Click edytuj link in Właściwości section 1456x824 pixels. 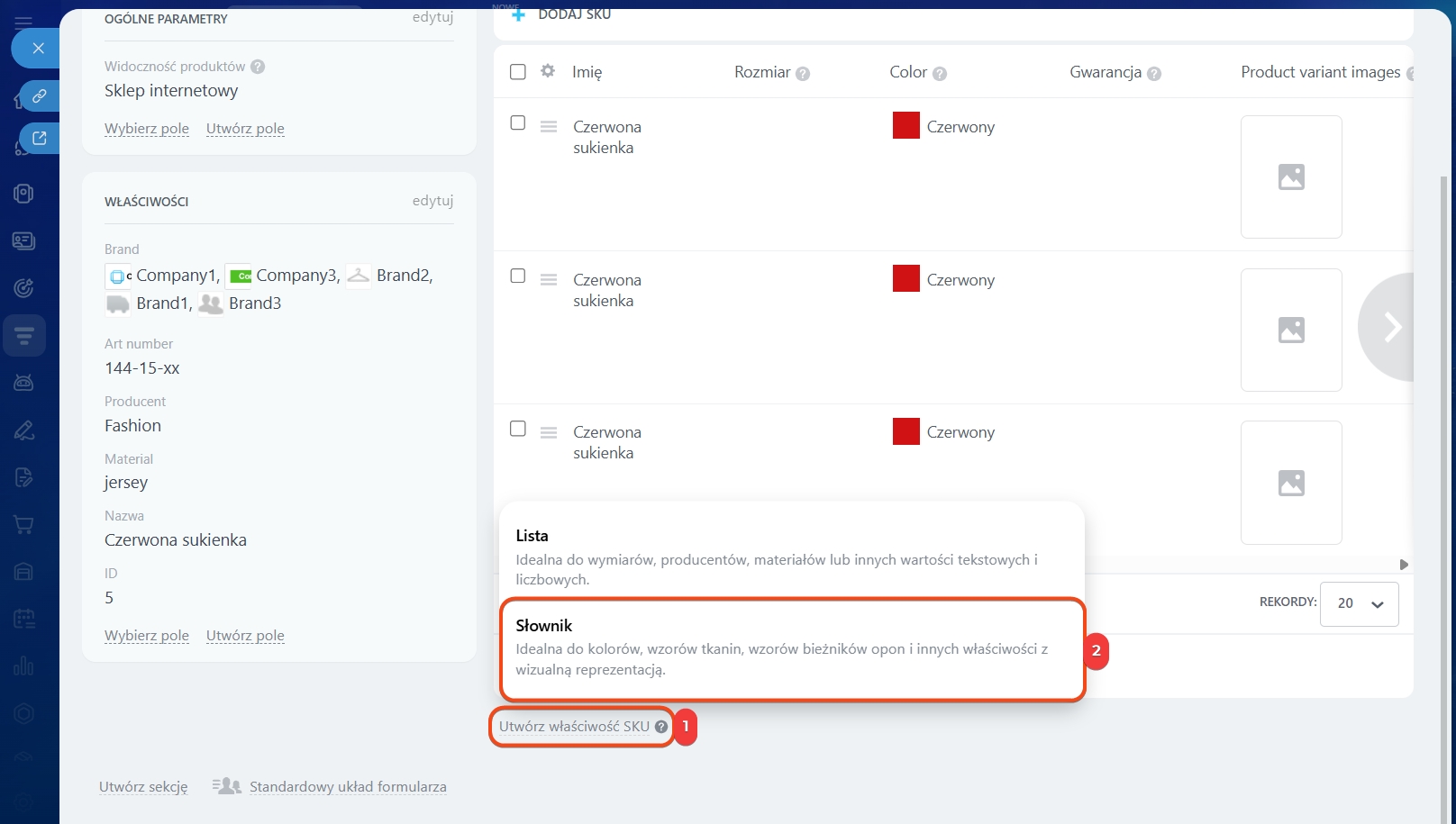(432, 201)
